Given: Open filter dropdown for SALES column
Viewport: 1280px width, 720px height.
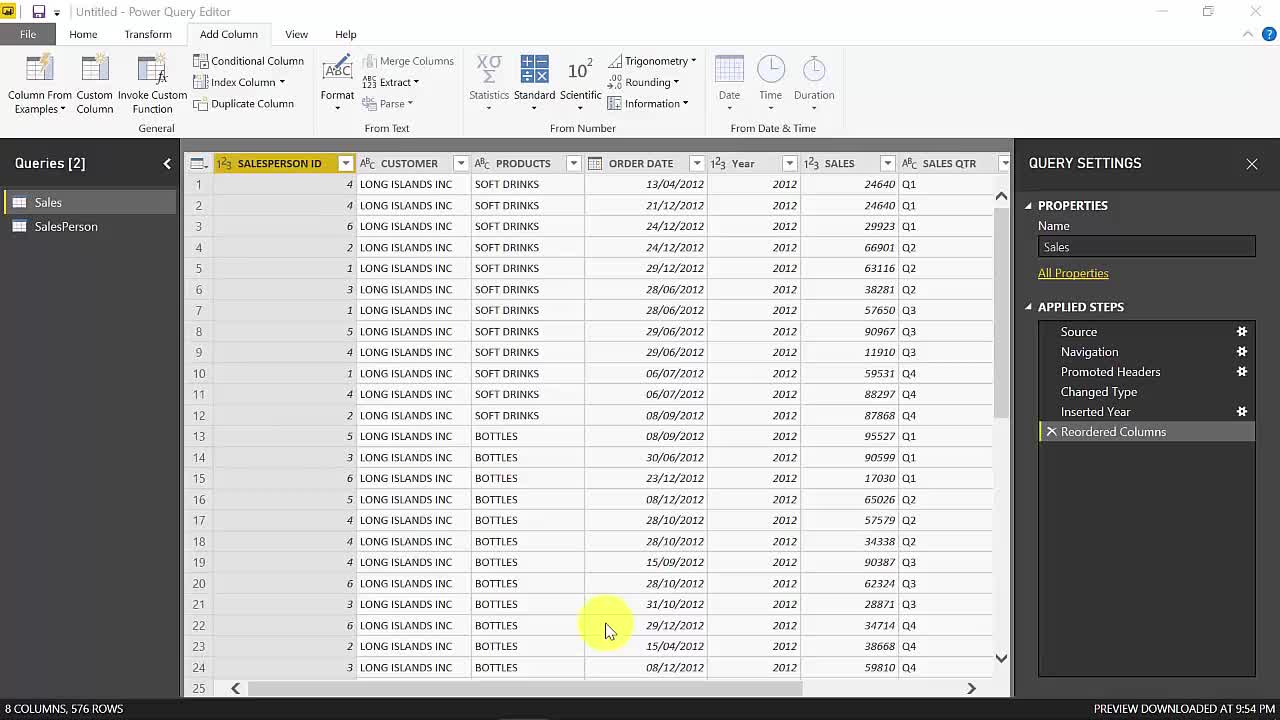Looking at the screenshot, I should [887, 163].
